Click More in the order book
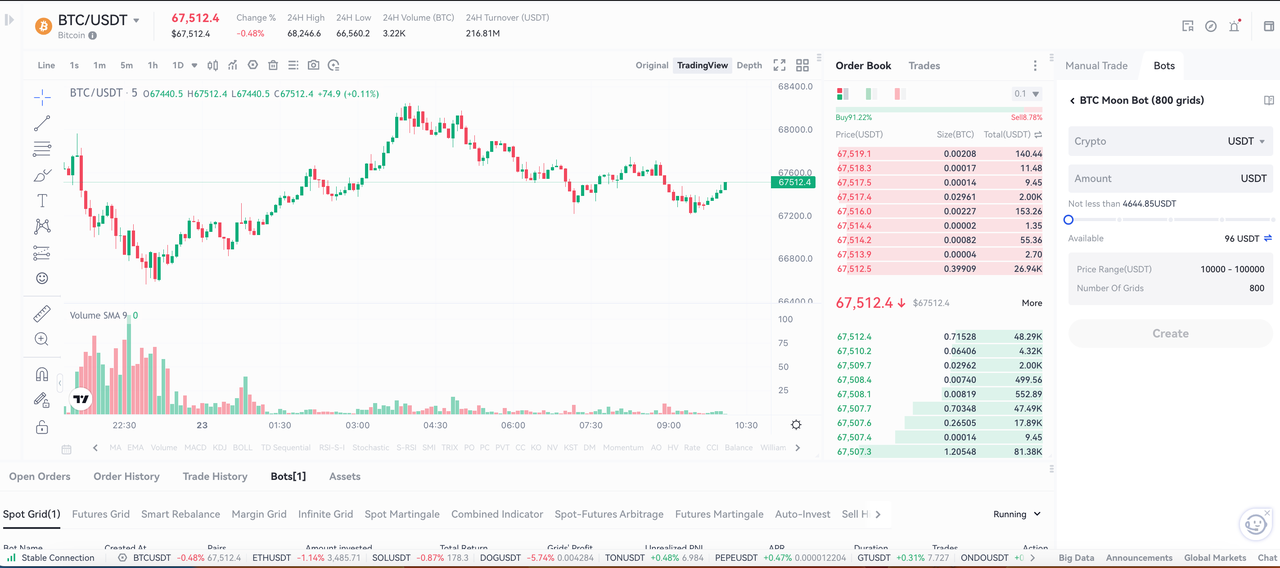The height and width of the screenshot is (568, 1280). (x=1031, y=303)
